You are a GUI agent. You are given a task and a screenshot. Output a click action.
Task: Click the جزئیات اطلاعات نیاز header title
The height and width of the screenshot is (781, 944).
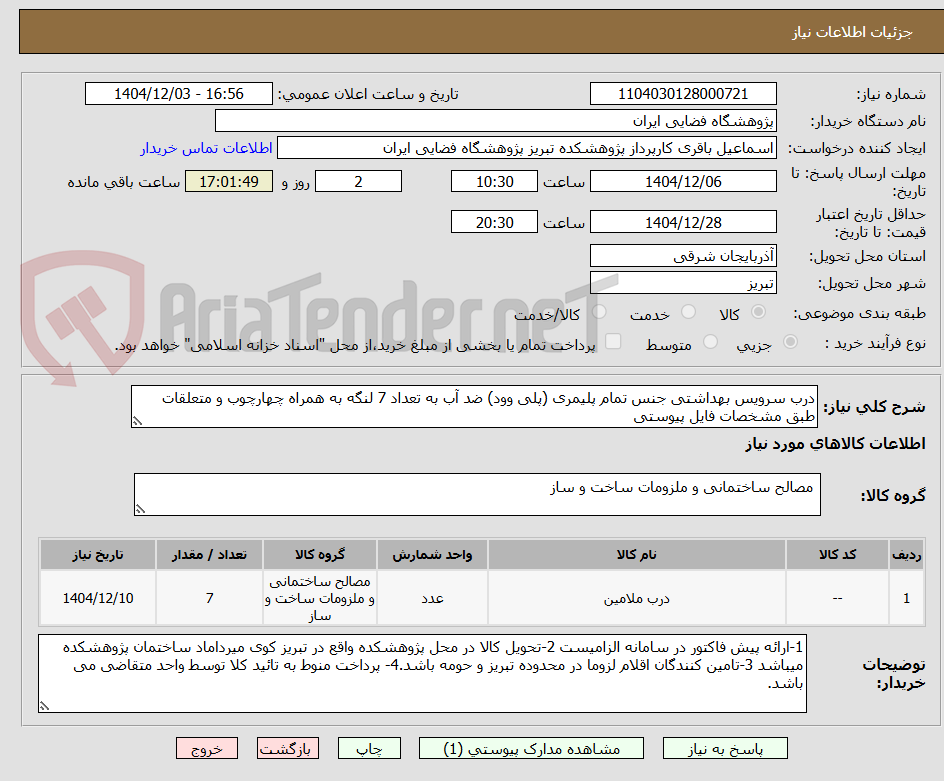click(852, 32)
